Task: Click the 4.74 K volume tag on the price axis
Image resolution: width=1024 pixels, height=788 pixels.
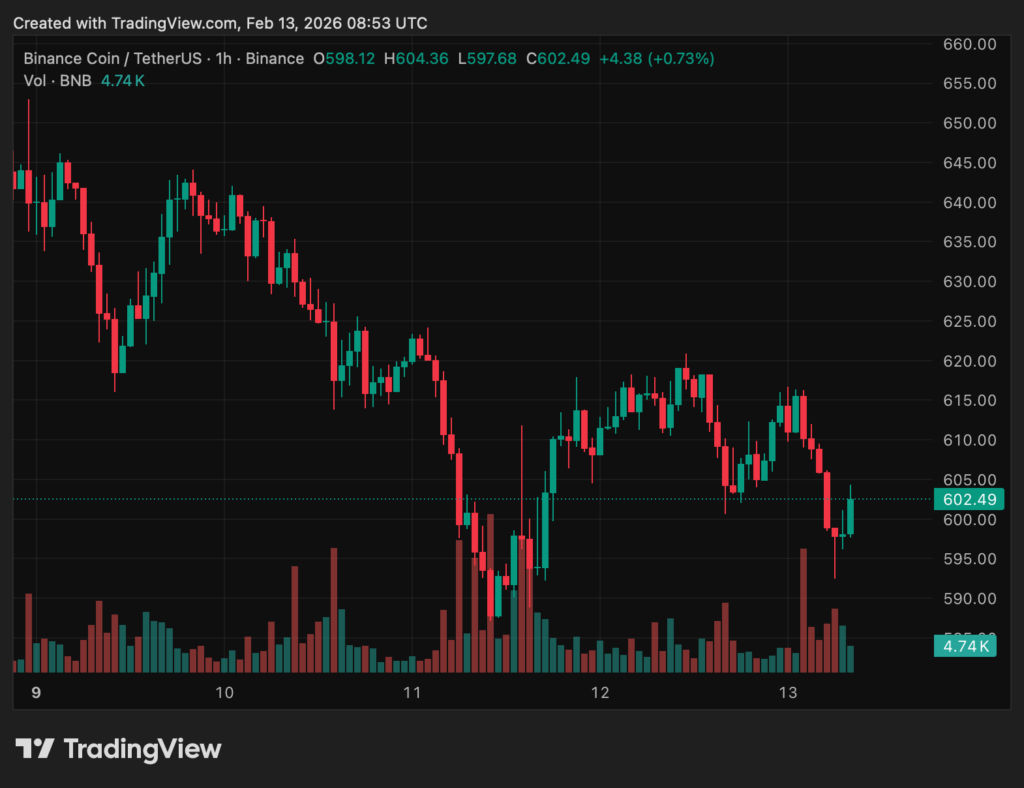Action: (x=968, y=646)
